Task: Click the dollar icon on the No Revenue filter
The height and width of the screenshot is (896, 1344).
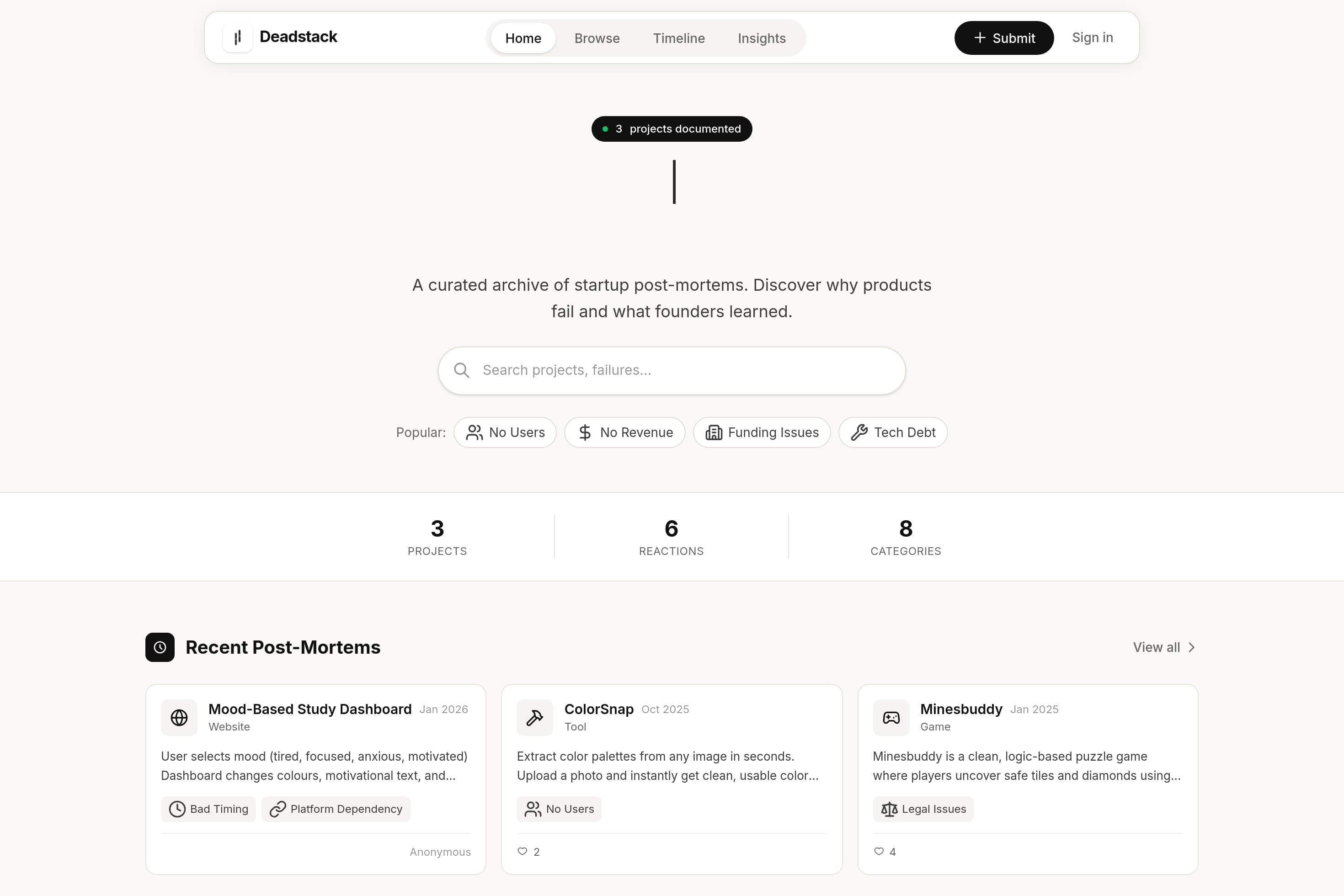Action: (585, 432)
